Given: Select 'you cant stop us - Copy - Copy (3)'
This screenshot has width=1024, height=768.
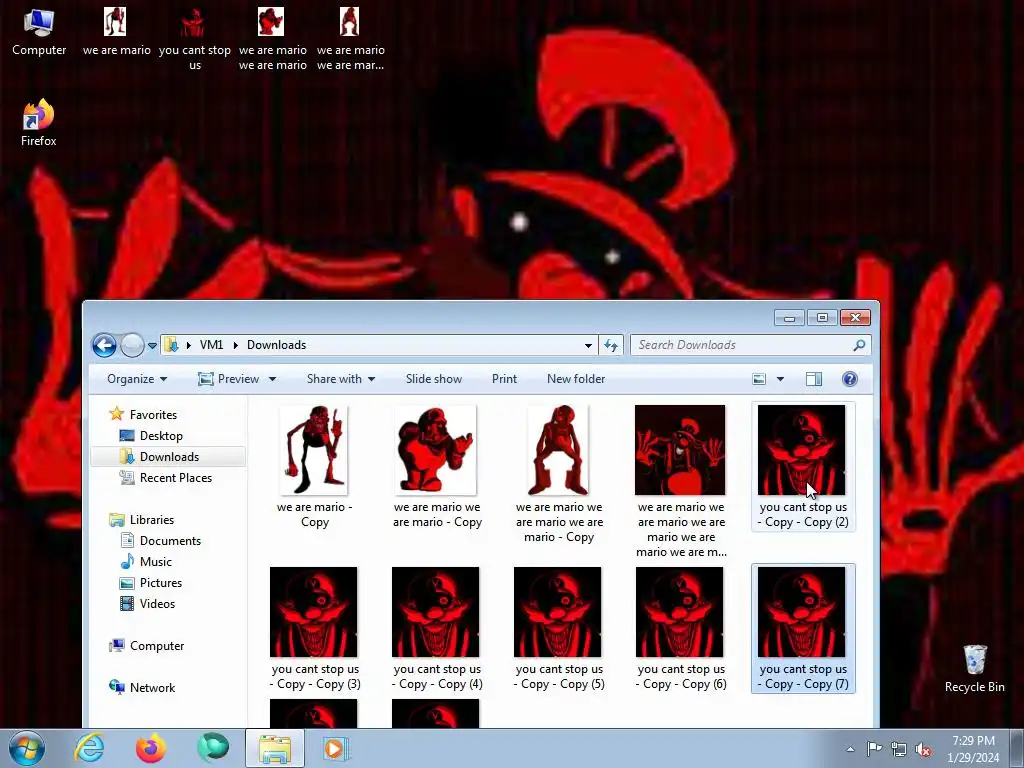Looking at the screenshot, I should pos(314,628).
